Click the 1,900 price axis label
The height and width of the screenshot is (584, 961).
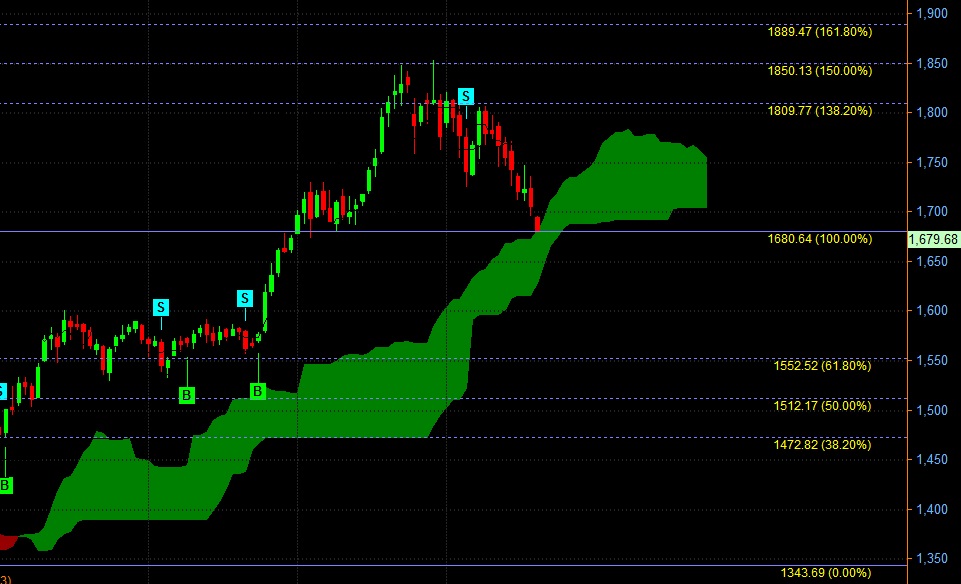point(932,13)
